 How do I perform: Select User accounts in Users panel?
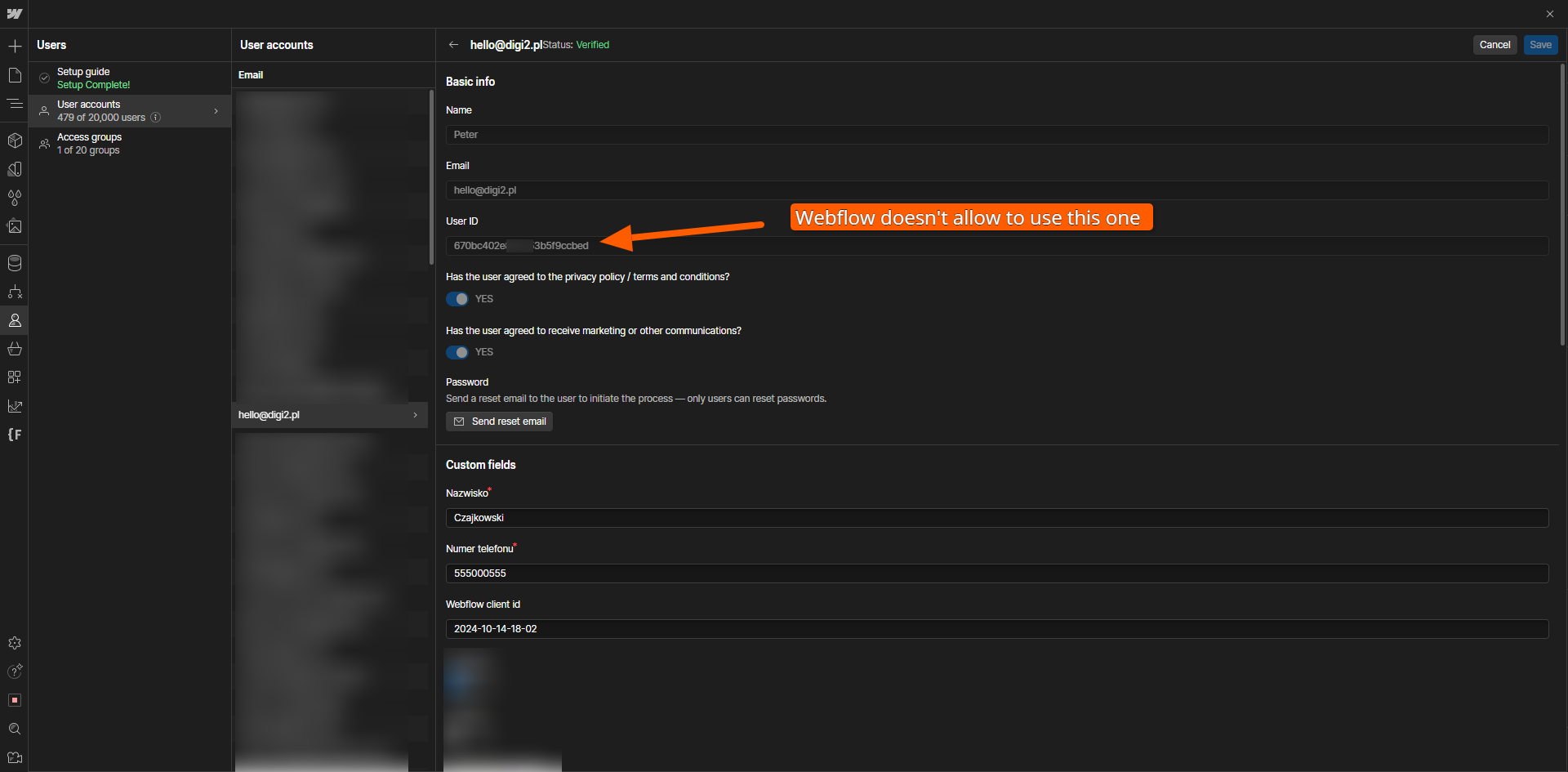[130, 111]
